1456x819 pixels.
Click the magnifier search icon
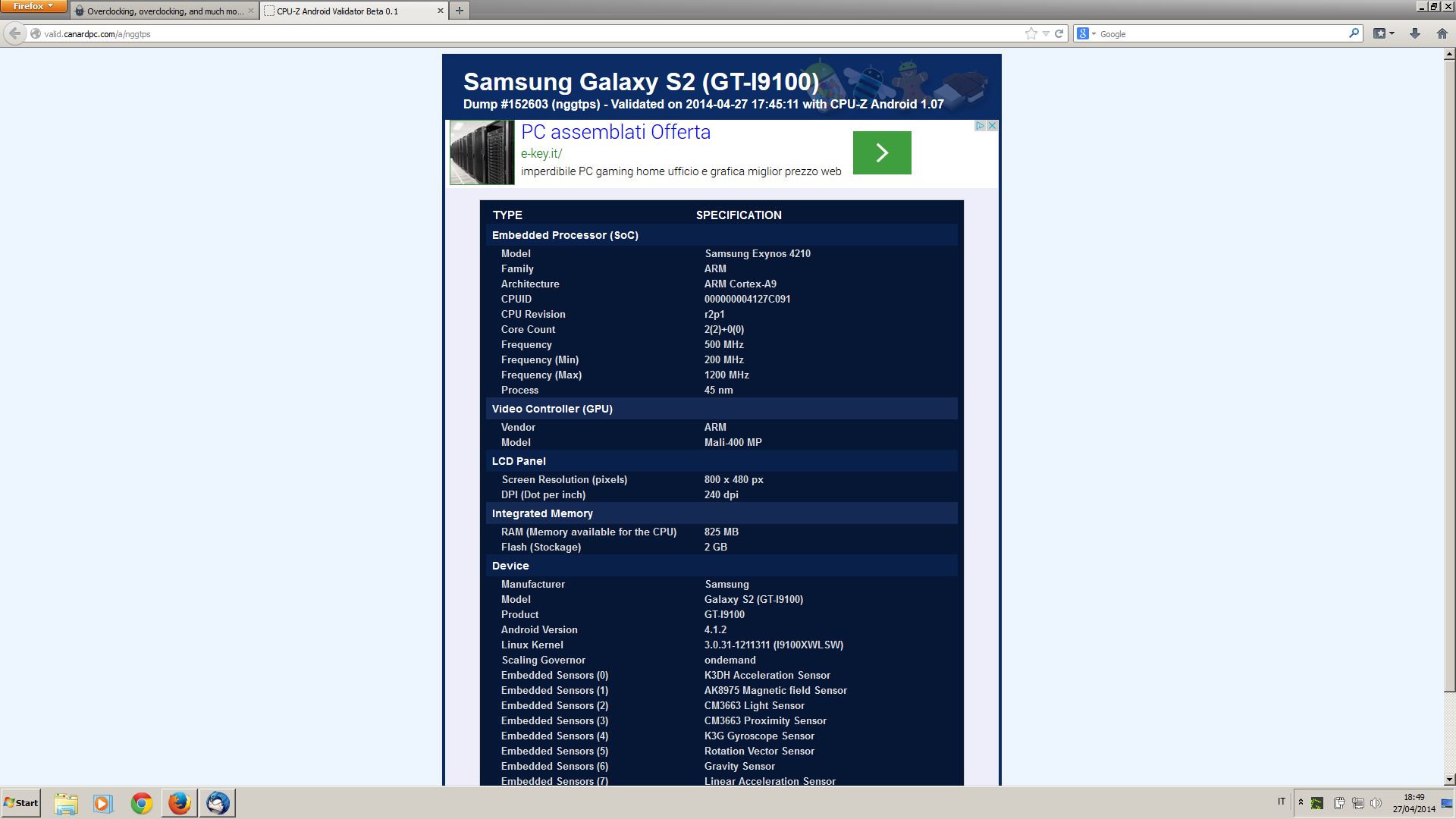pos(1354,33)
